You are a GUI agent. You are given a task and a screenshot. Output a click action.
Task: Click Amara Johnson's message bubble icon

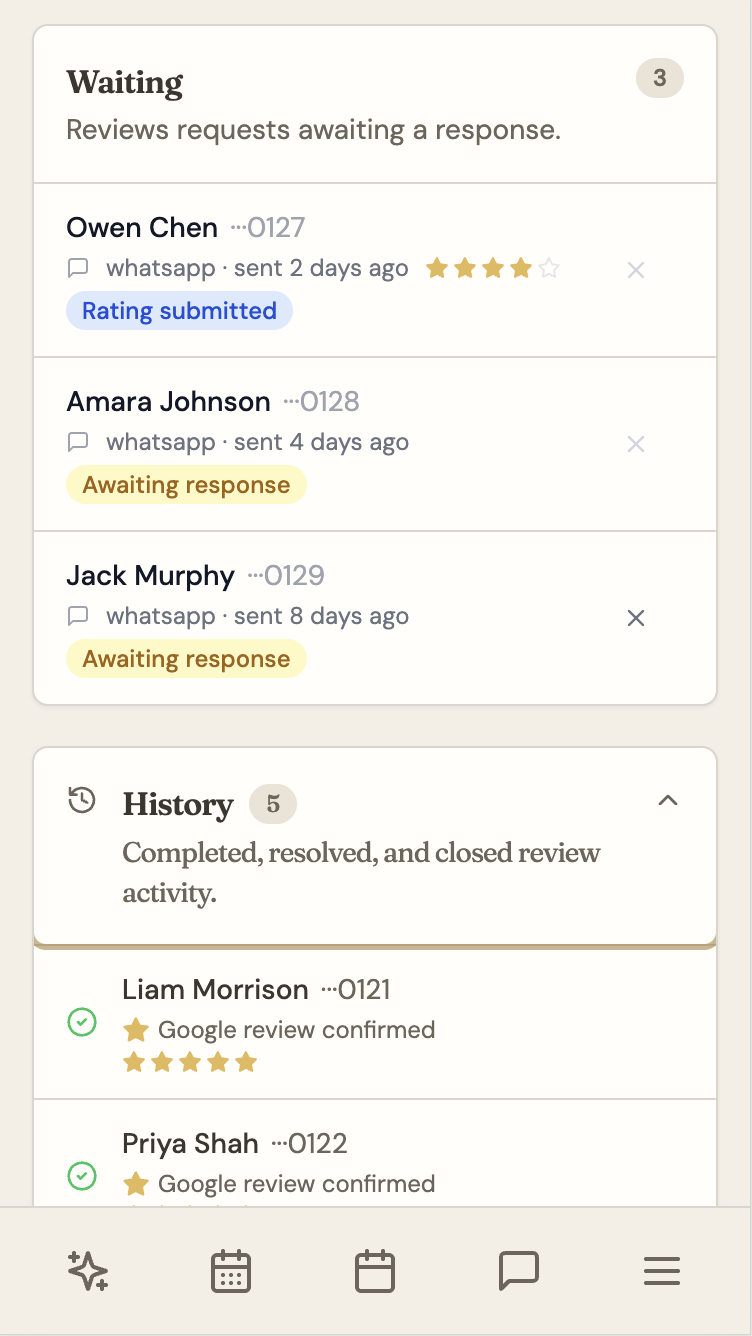click(78, 442)
